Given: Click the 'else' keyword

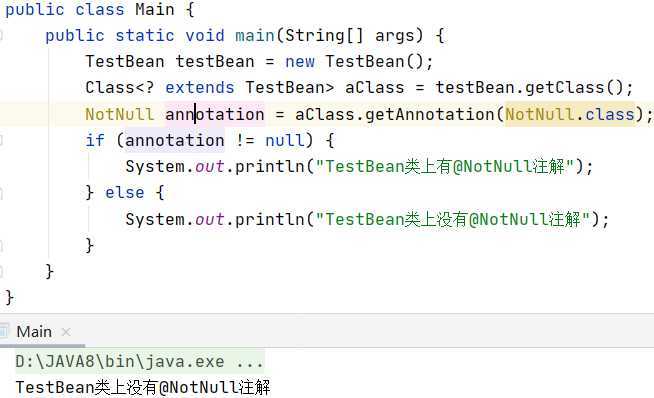Looking at the screenshot, I should (x=125, y=193).
